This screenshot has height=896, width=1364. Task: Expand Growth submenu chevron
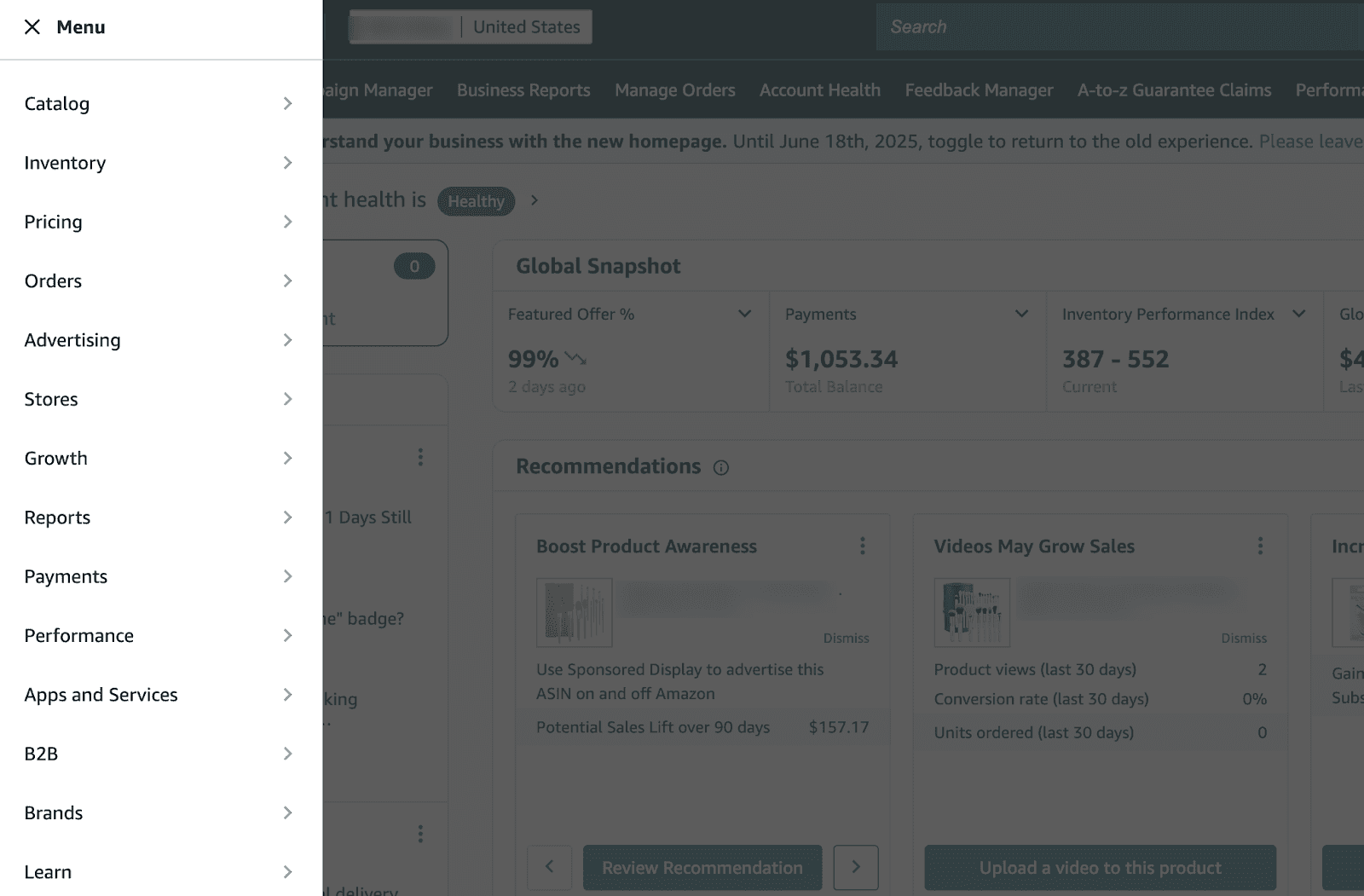287,459
